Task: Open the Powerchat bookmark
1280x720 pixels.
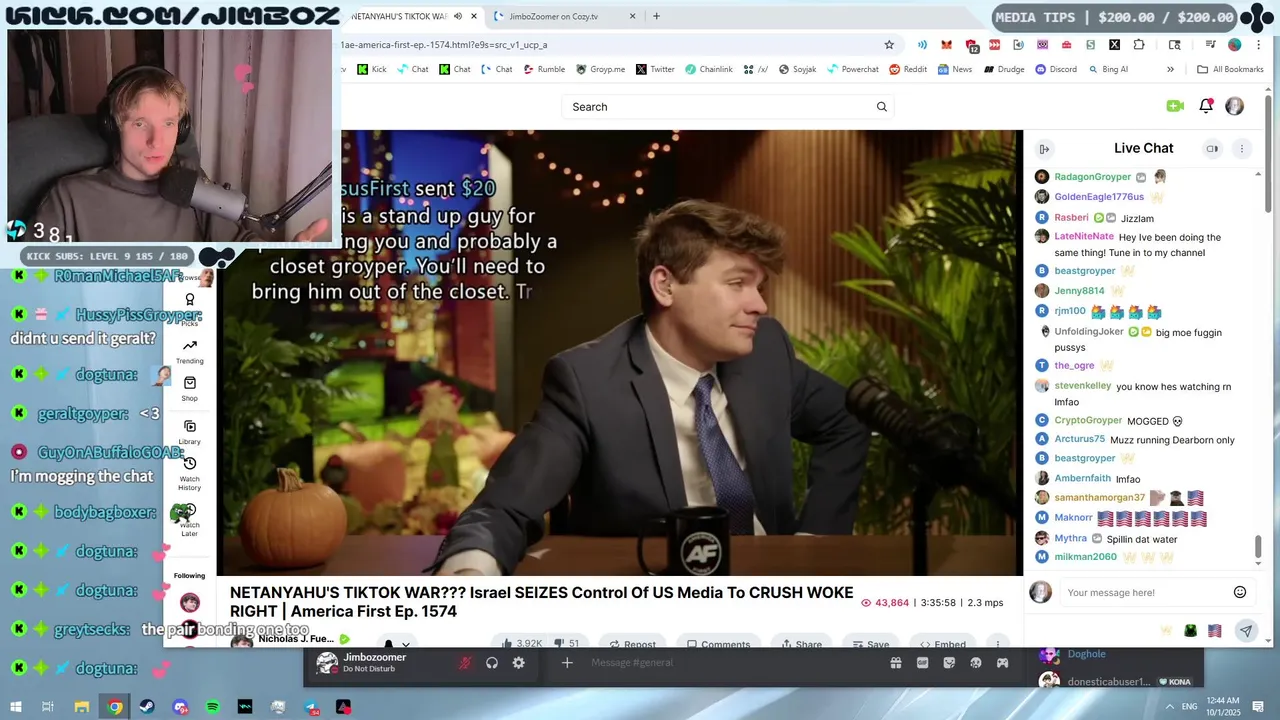Action: point(852,70)
